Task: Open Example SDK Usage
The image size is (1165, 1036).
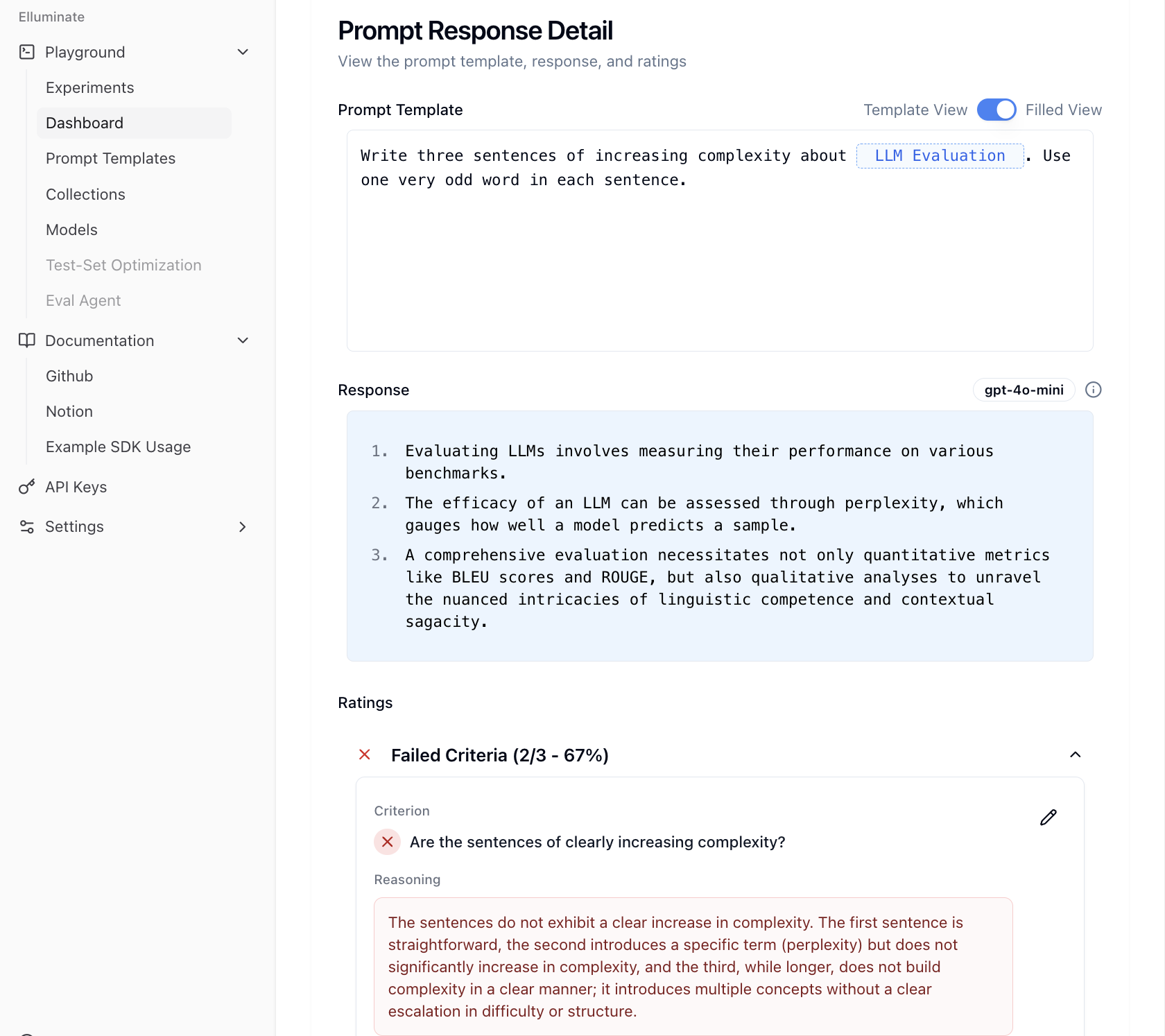Action: click(119, 447)
